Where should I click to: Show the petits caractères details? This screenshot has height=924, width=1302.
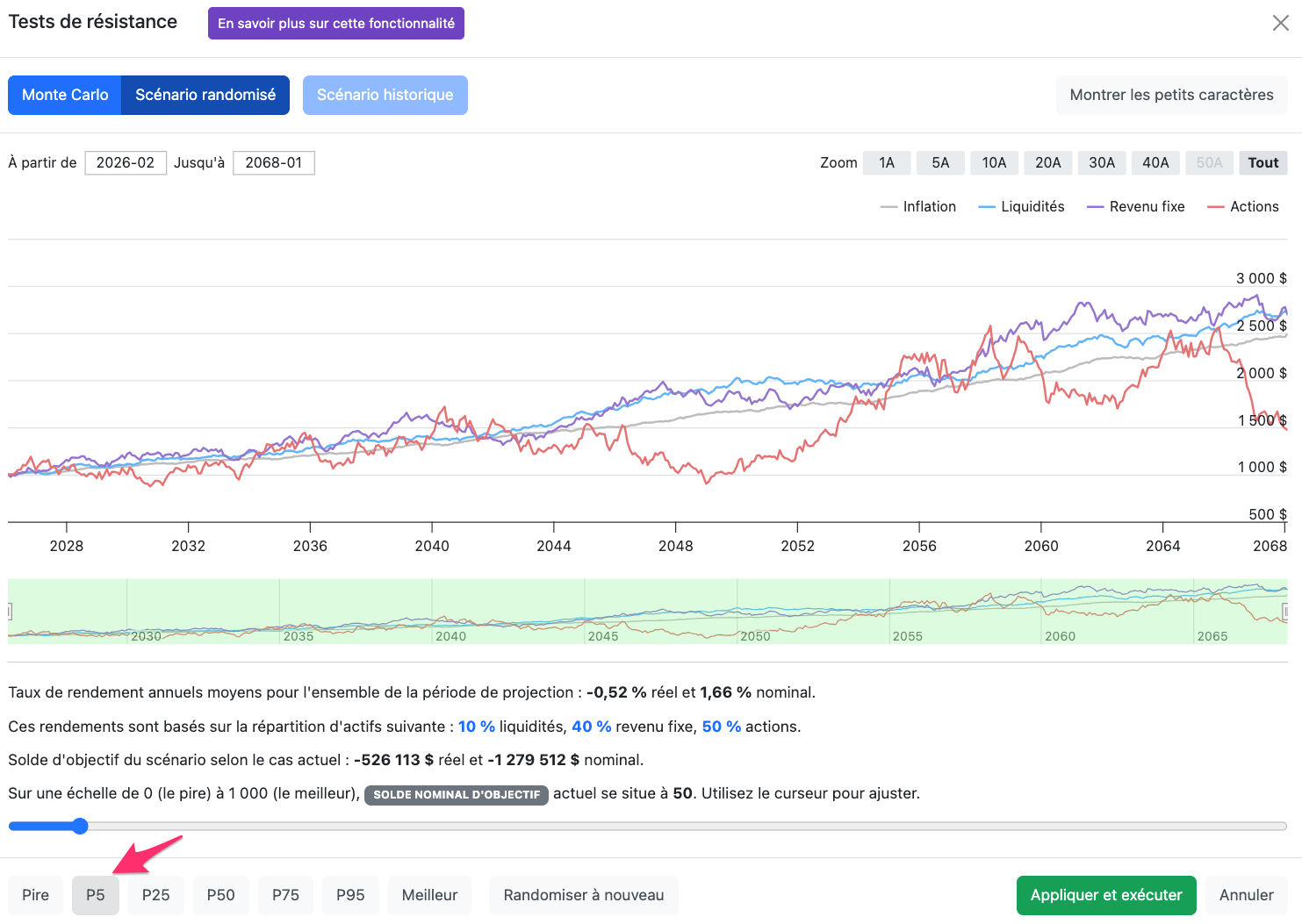tap(1171, 95)
